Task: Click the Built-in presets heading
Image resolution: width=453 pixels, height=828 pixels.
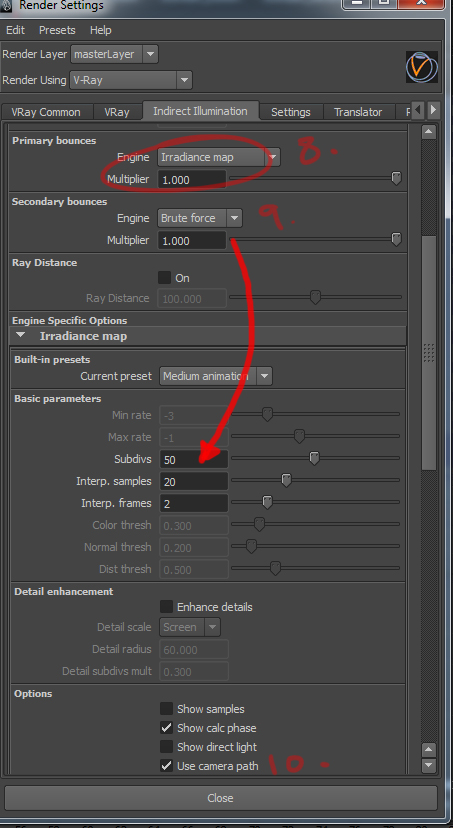Action: [52, 360]
